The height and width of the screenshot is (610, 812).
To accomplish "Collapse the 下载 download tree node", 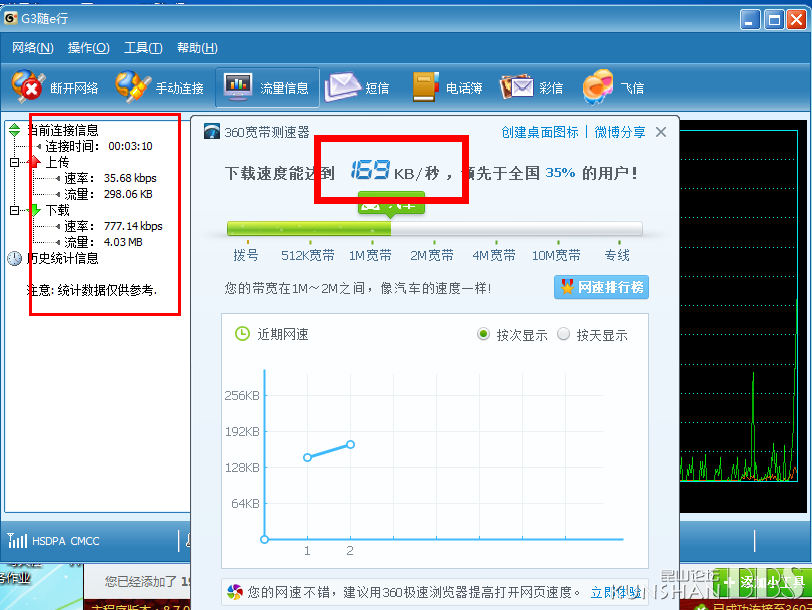I will (x=14, y=211).
